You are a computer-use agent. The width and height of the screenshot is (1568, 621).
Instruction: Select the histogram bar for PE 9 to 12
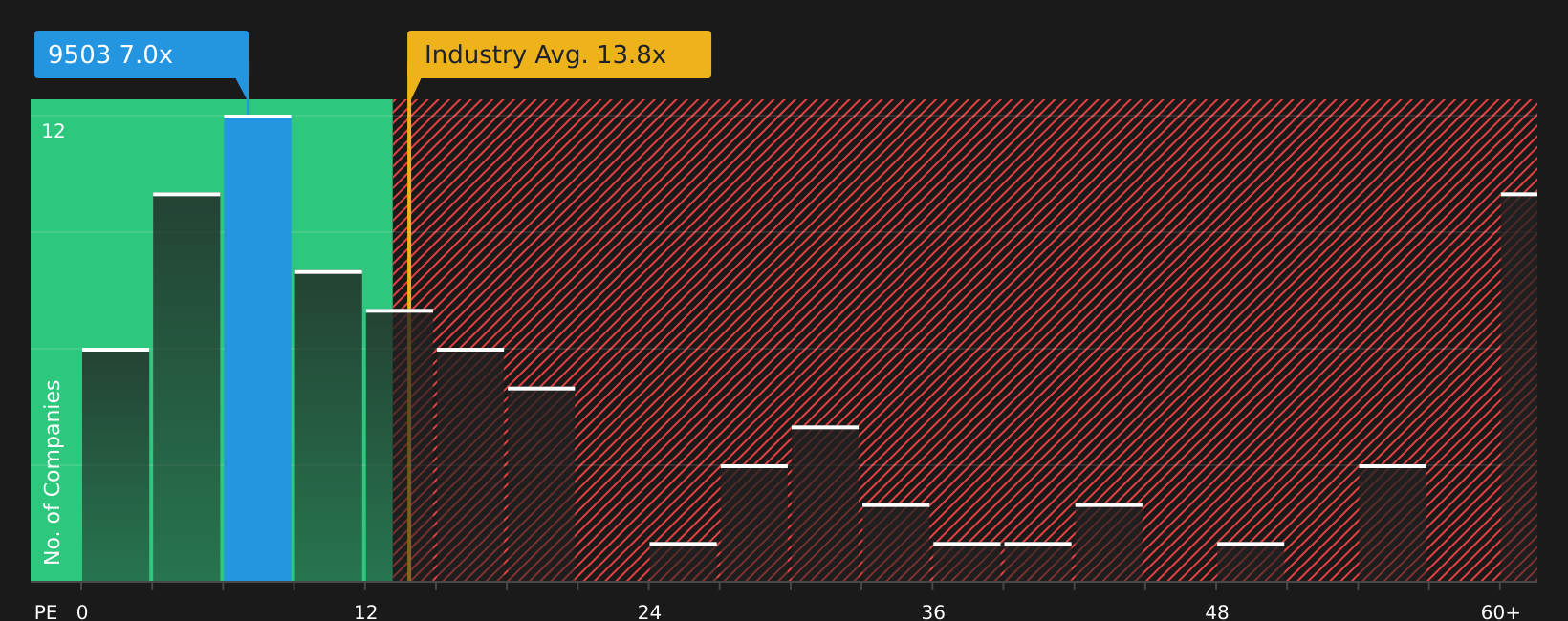coord(329,426)
